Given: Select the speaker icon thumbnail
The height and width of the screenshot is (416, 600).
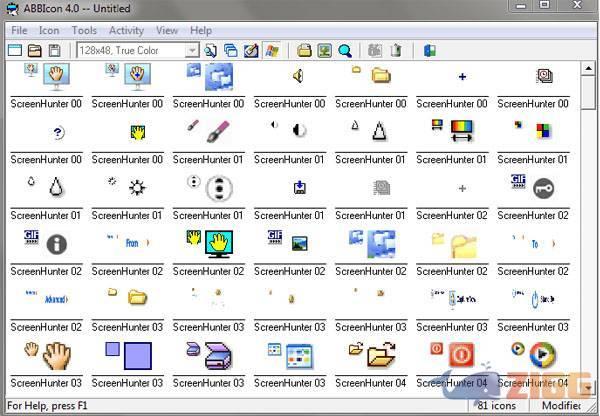Looking at the screenshot, I should tap(297, 76).
